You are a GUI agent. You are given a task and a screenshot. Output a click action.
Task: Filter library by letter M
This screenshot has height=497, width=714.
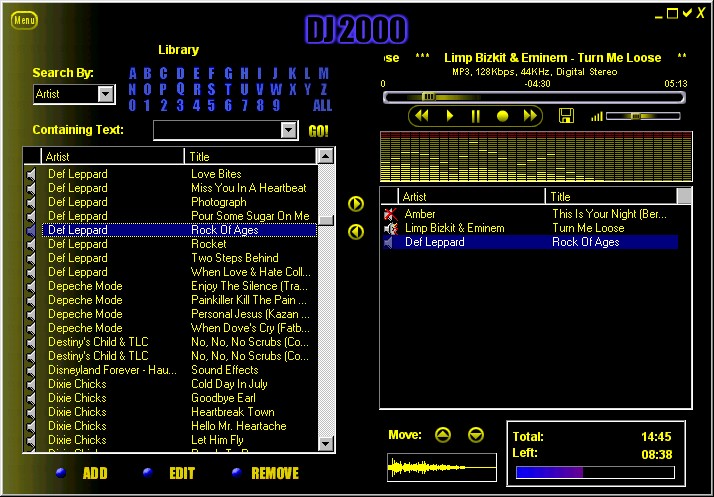323,73
